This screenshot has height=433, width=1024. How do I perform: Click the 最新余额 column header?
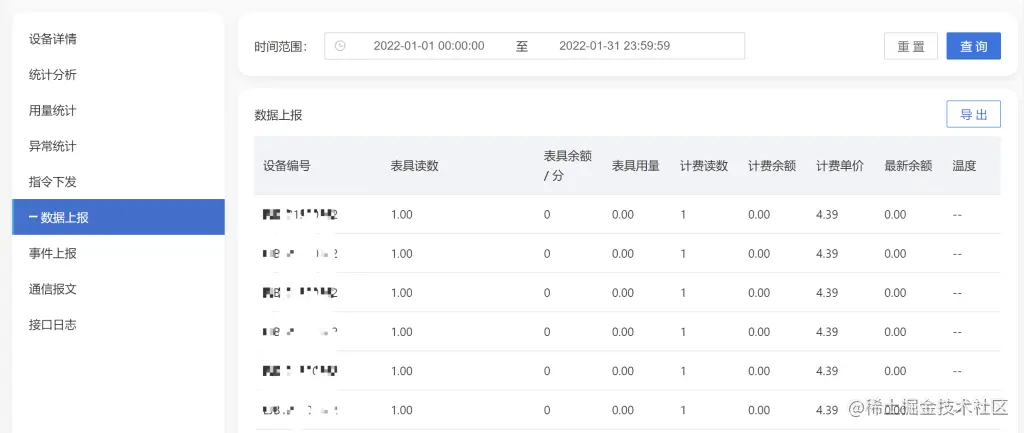point(908,166)
